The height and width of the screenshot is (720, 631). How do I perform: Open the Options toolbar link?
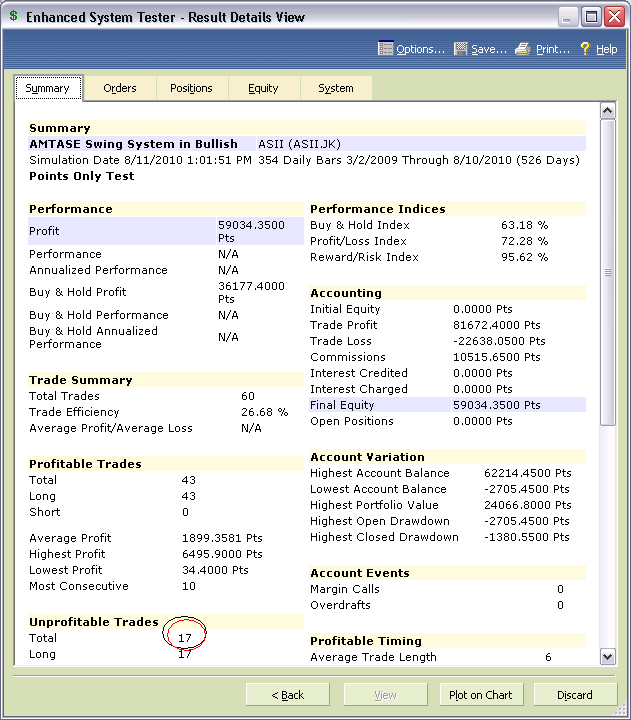(420, 49)
